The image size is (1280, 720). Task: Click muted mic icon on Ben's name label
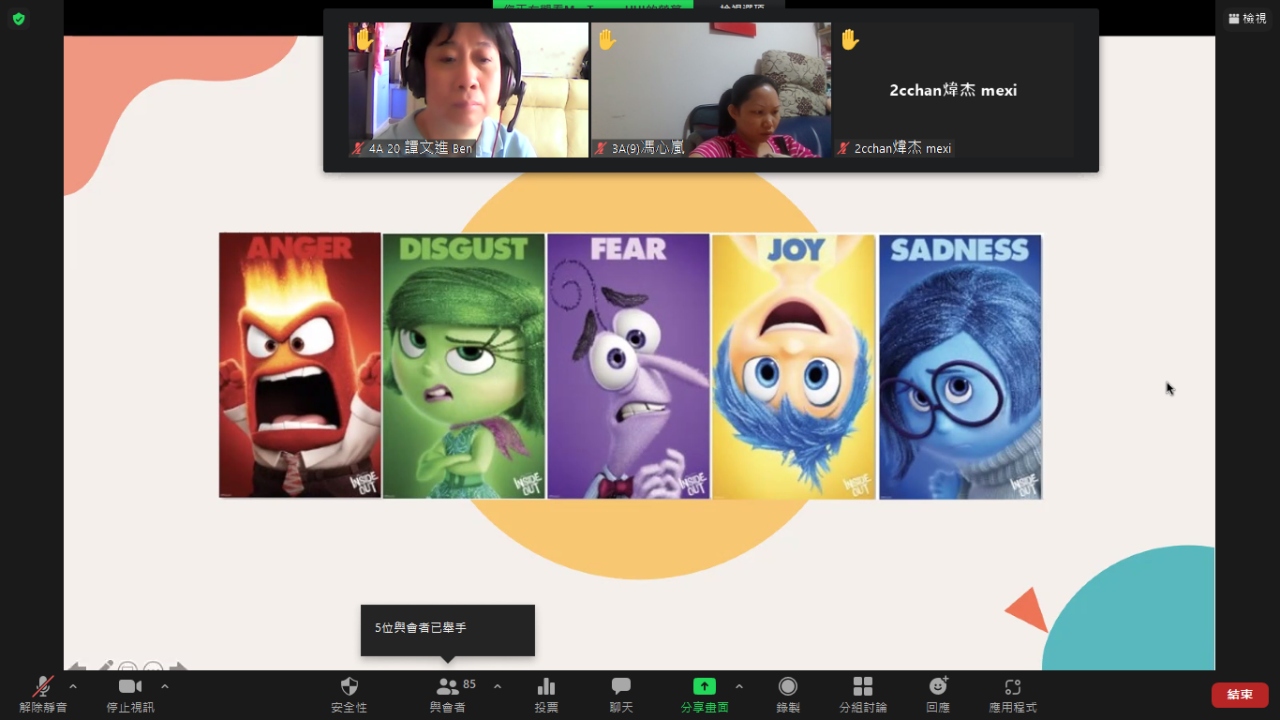pyautogui.click(x=358, y=148)
